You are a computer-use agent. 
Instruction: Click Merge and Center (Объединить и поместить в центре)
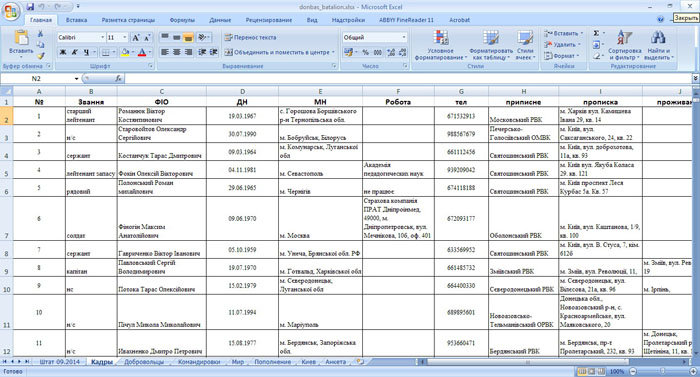coord(279,52)
